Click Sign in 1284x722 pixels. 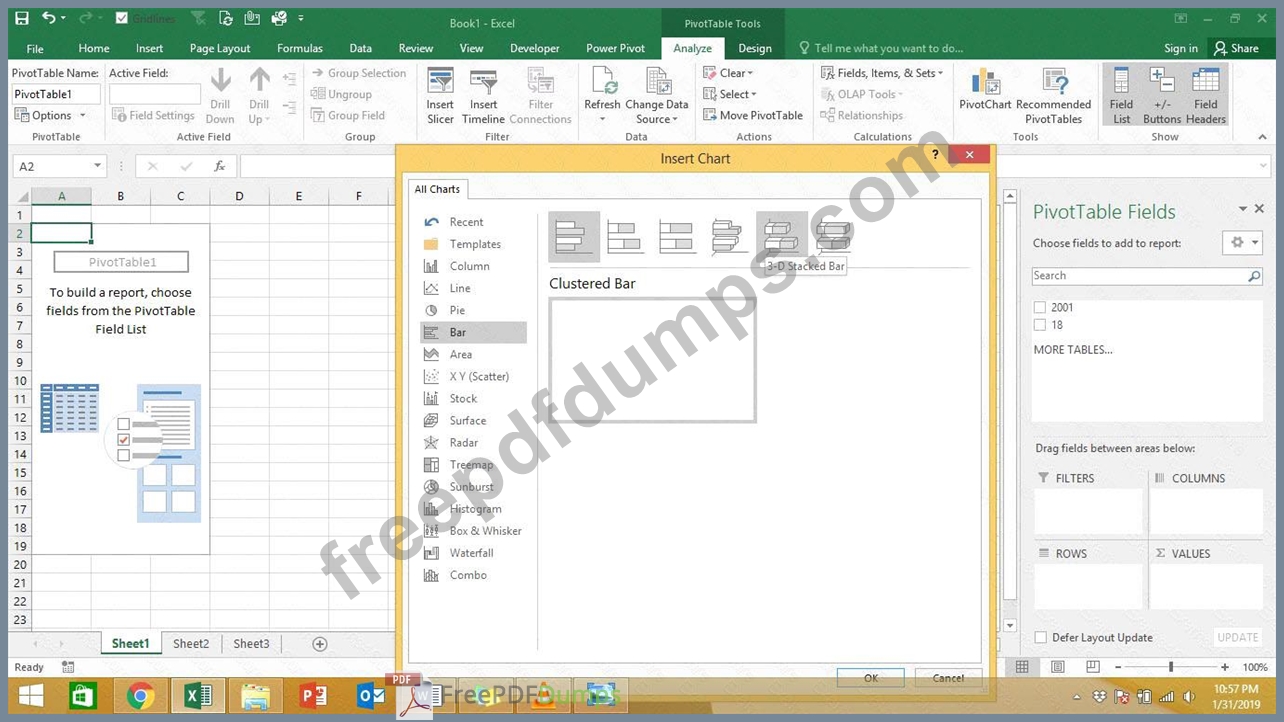(x=1181, y=48)
